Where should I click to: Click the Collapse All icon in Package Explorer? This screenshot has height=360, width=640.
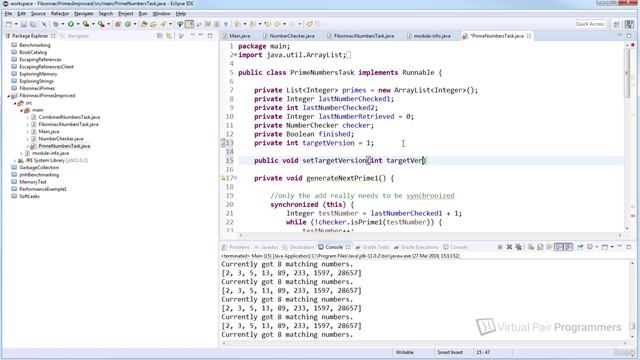point(160,36)
